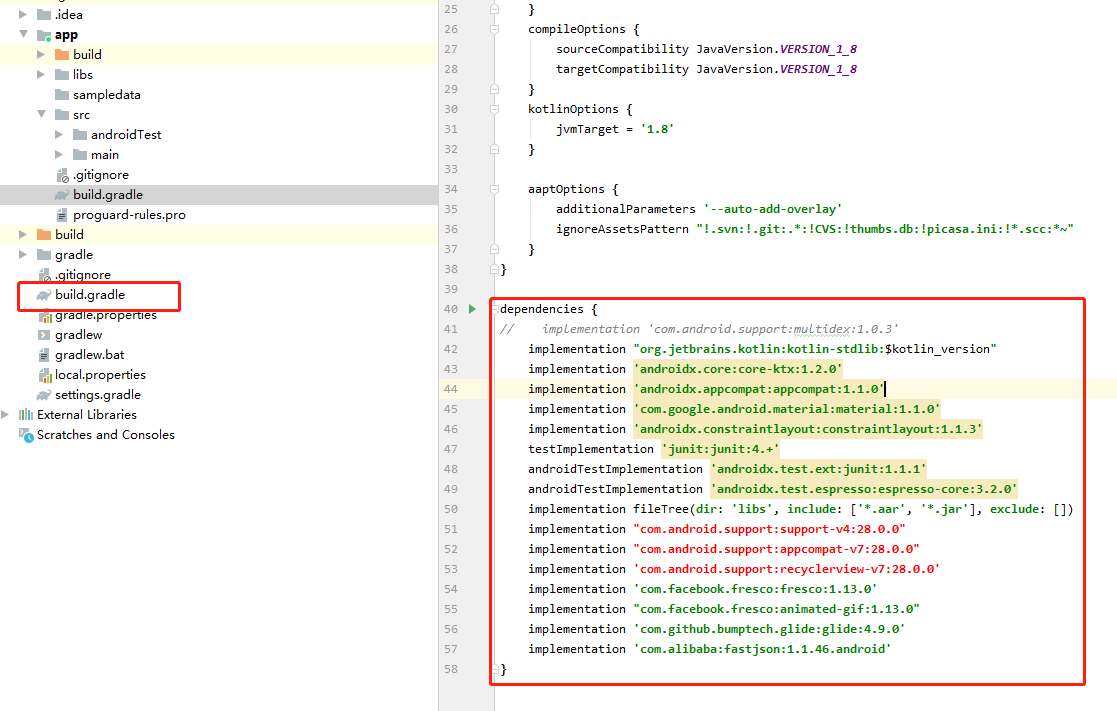The width and height of the screenshot is (1117, 711).
Task: Click the ignoreAssetsPattern string value
Action: (885, 229)
